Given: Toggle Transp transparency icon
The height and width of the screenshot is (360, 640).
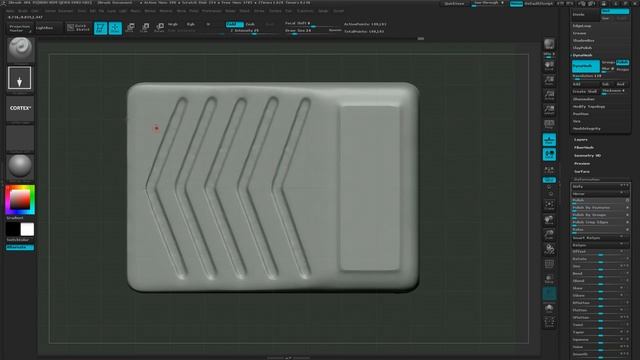Looking at the screenshot, I should (x=549, y=279).
